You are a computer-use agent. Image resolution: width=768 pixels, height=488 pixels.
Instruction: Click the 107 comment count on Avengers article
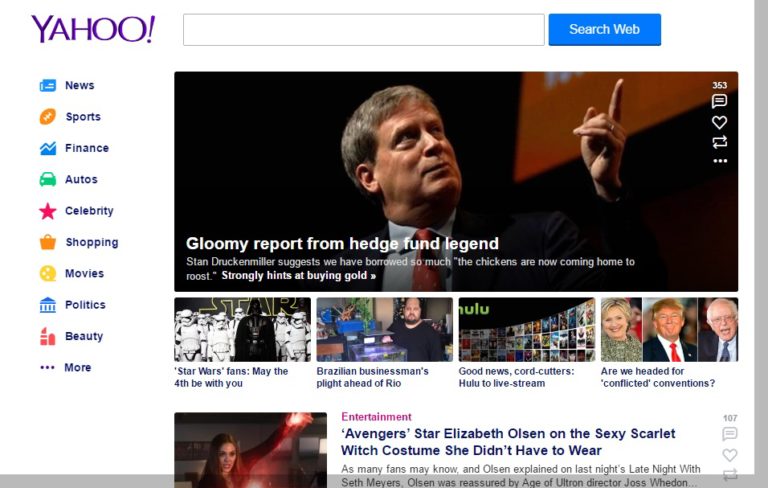pyautogui.click(x=730, y=418)
